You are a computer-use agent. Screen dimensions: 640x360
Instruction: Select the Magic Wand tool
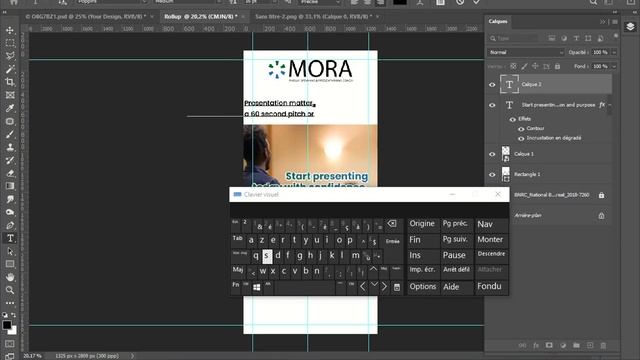[x=10, y=69]
